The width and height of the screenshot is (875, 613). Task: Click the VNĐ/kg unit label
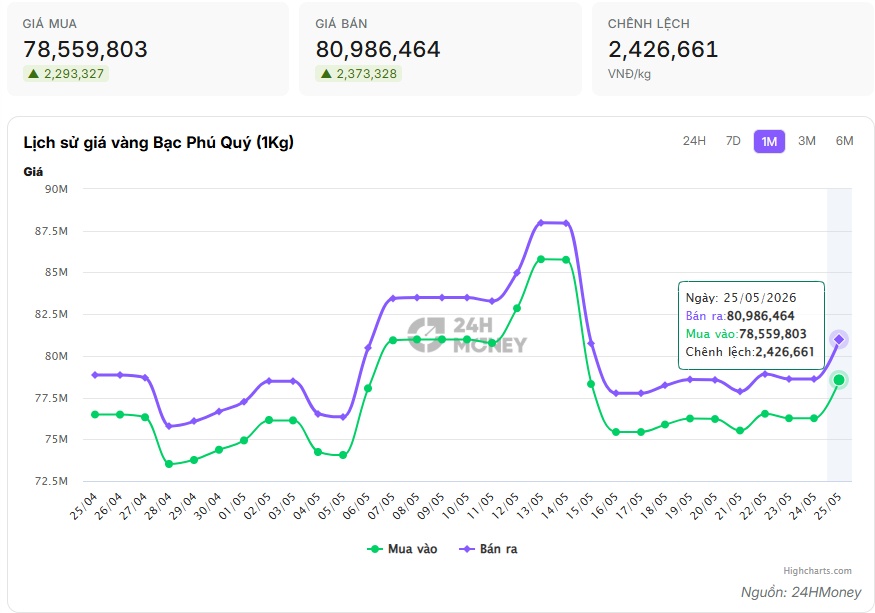pyautogui.click(x=629, y=74)
